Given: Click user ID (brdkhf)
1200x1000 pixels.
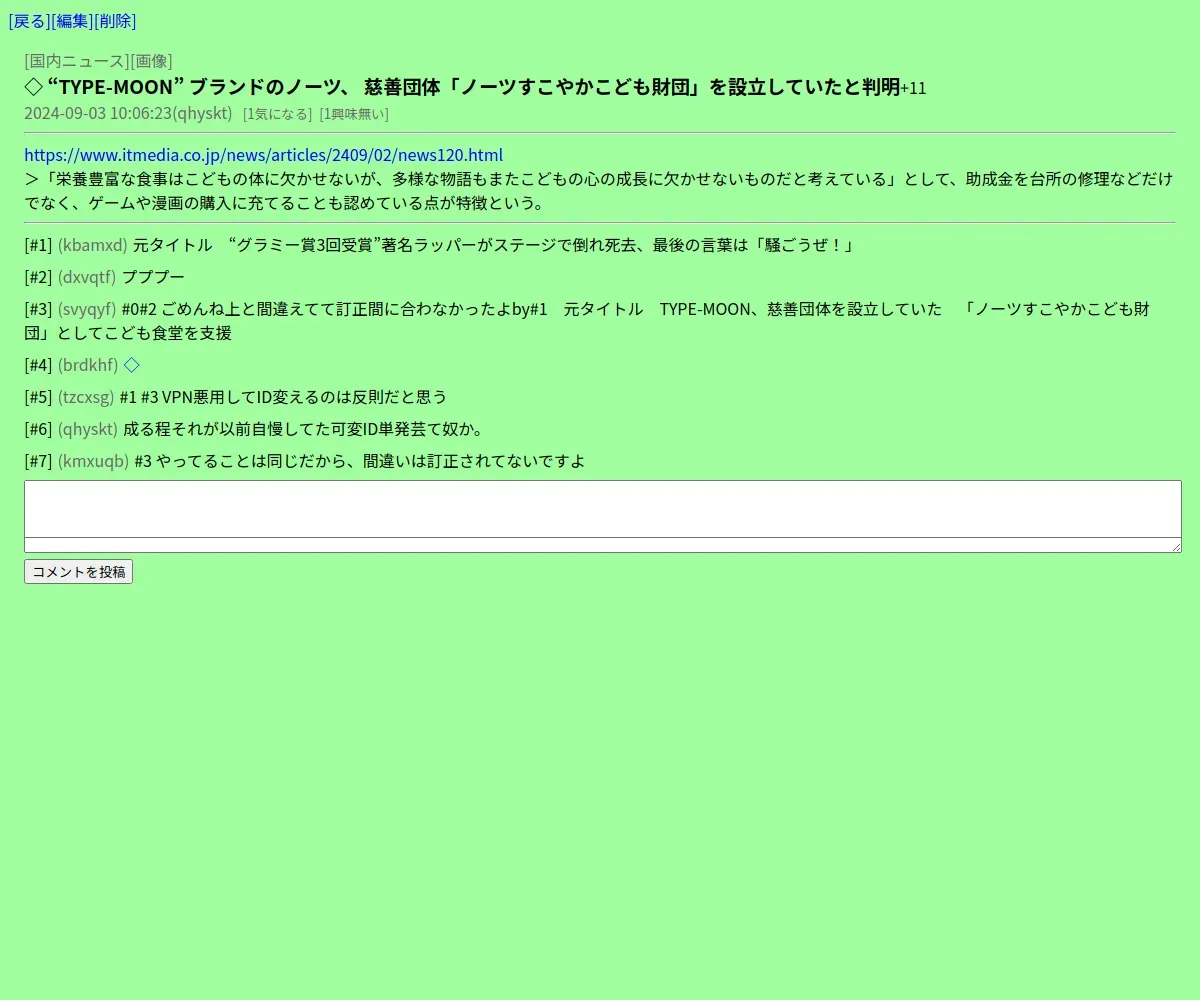Looking at the screenshot, I should [88, 365].
